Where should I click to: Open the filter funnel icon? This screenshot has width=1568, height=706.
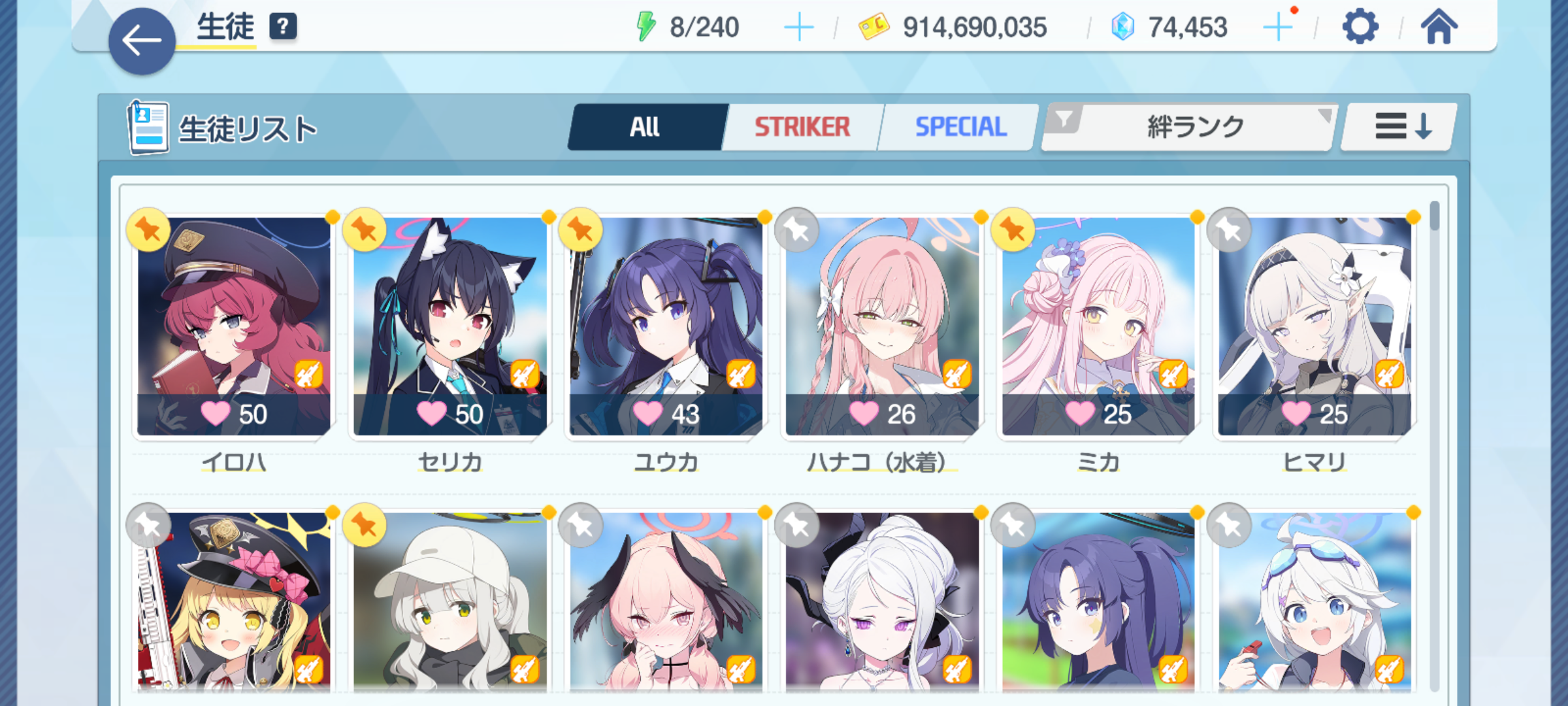click(x=1064, y=119)
